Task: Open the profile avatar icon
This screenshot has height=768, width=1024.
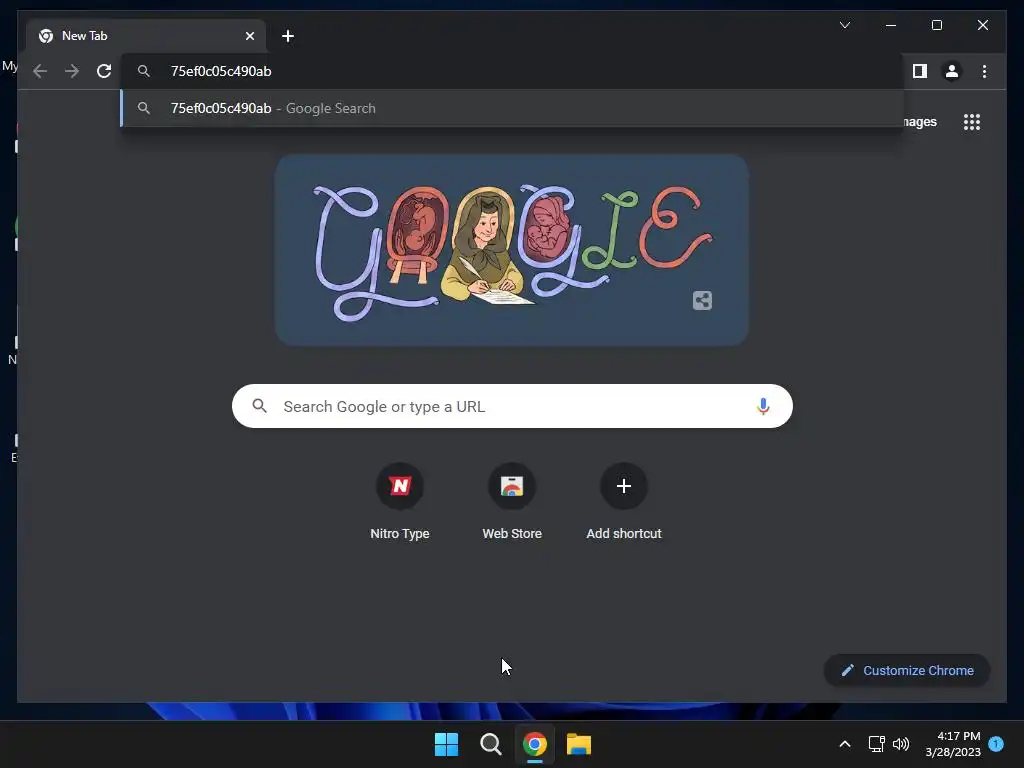Action: [952, 71]
